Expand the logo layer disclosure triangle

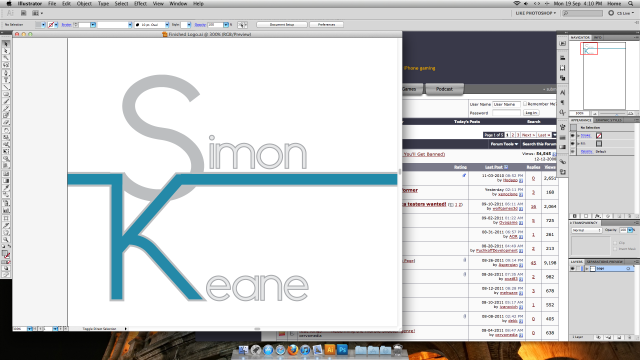[x=587, y=269]
